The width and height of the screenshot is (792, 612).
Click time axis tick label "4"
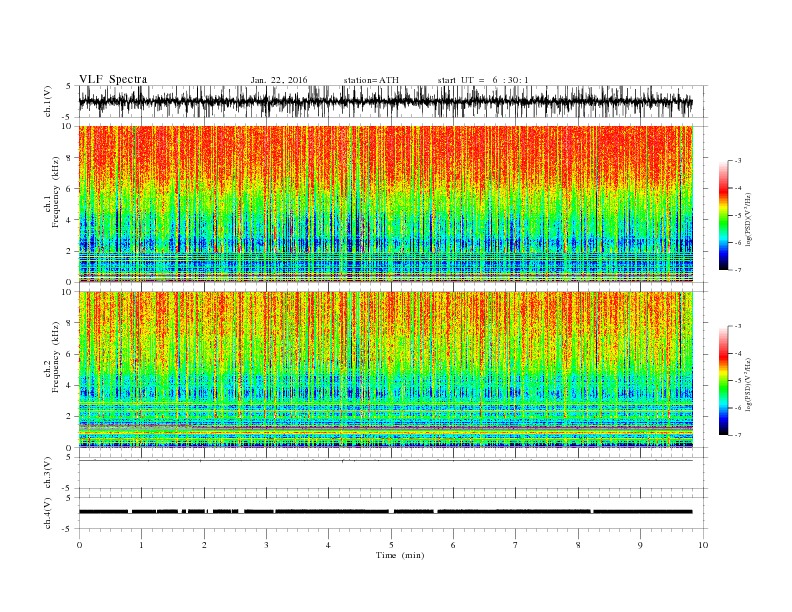tap(328, 545)
